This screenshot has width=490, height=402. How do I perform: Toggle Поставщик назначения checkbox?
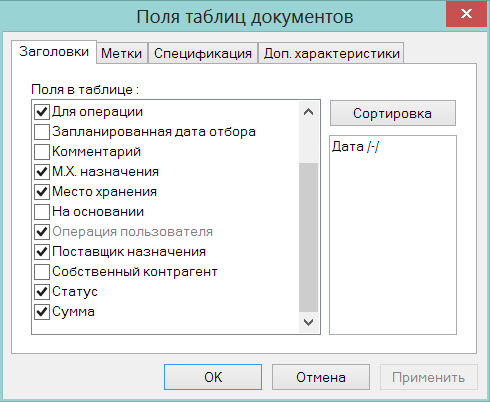(x=42, y=252)
